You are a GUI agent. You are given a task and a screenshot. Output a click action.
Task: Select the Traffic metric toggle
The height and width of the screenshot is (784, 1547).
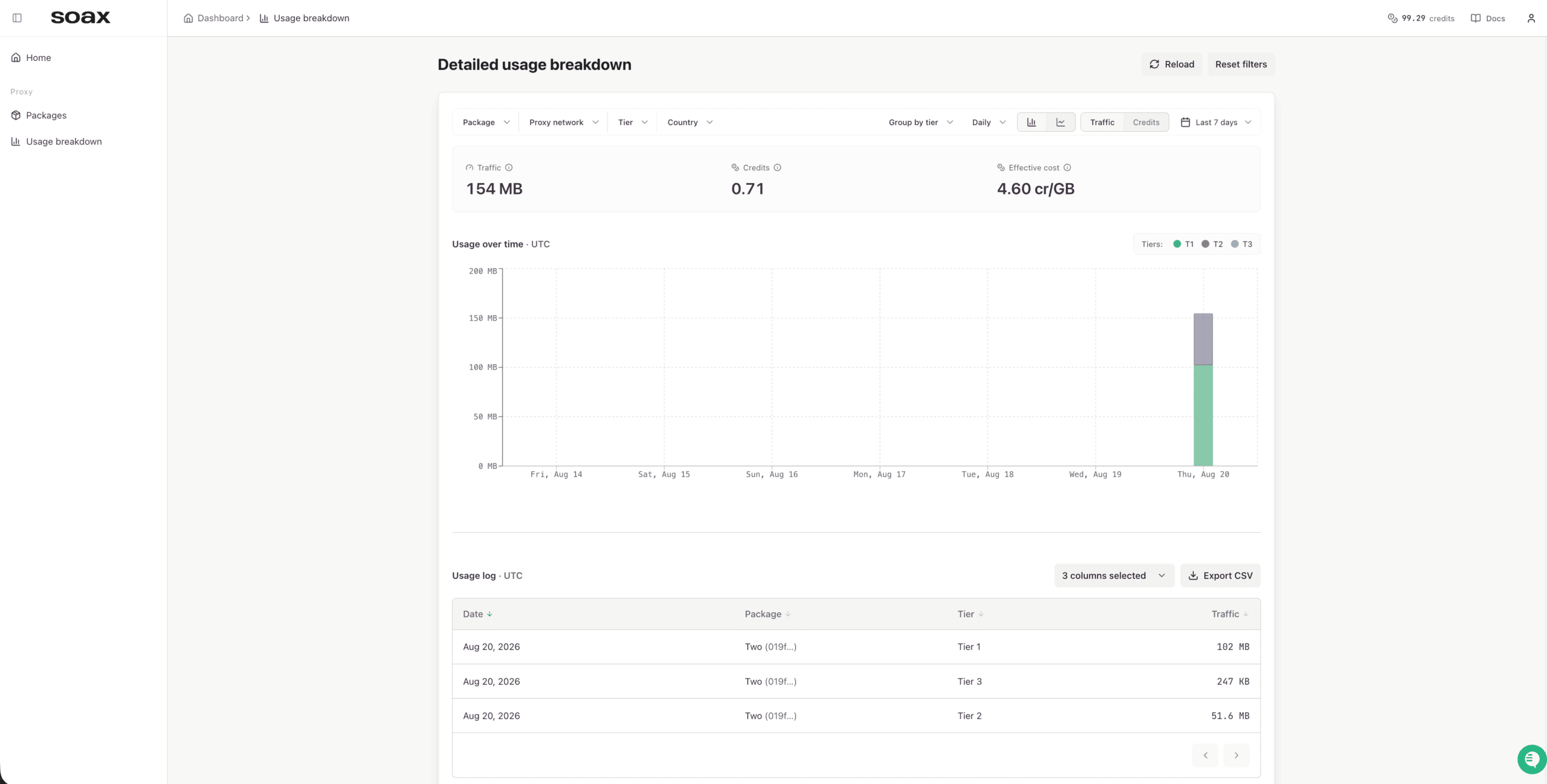click(x=1102, y=122)
